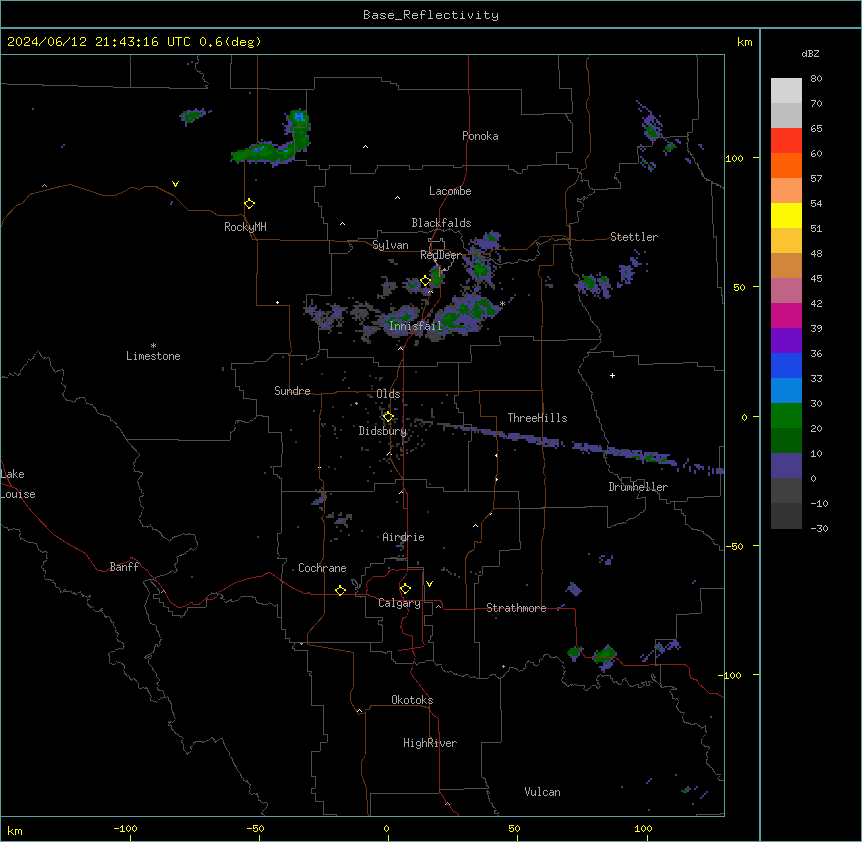Click the asterisk marker above Limestone
This screenshot has width=862, height=842.
coord(153,346)
